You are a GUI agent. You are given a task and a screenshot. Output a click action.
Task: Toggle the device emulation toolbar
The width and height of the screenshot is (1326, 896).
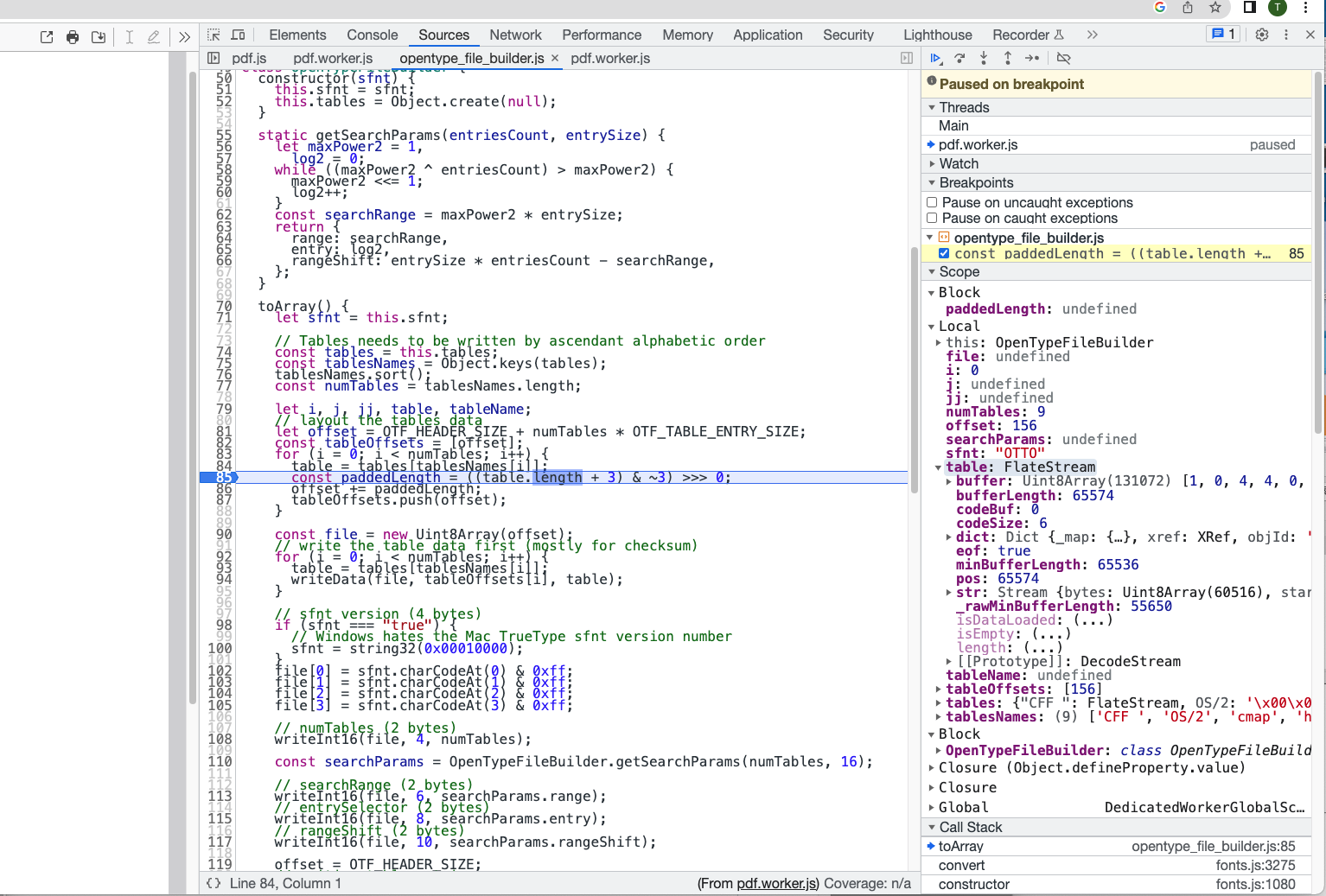238,35
